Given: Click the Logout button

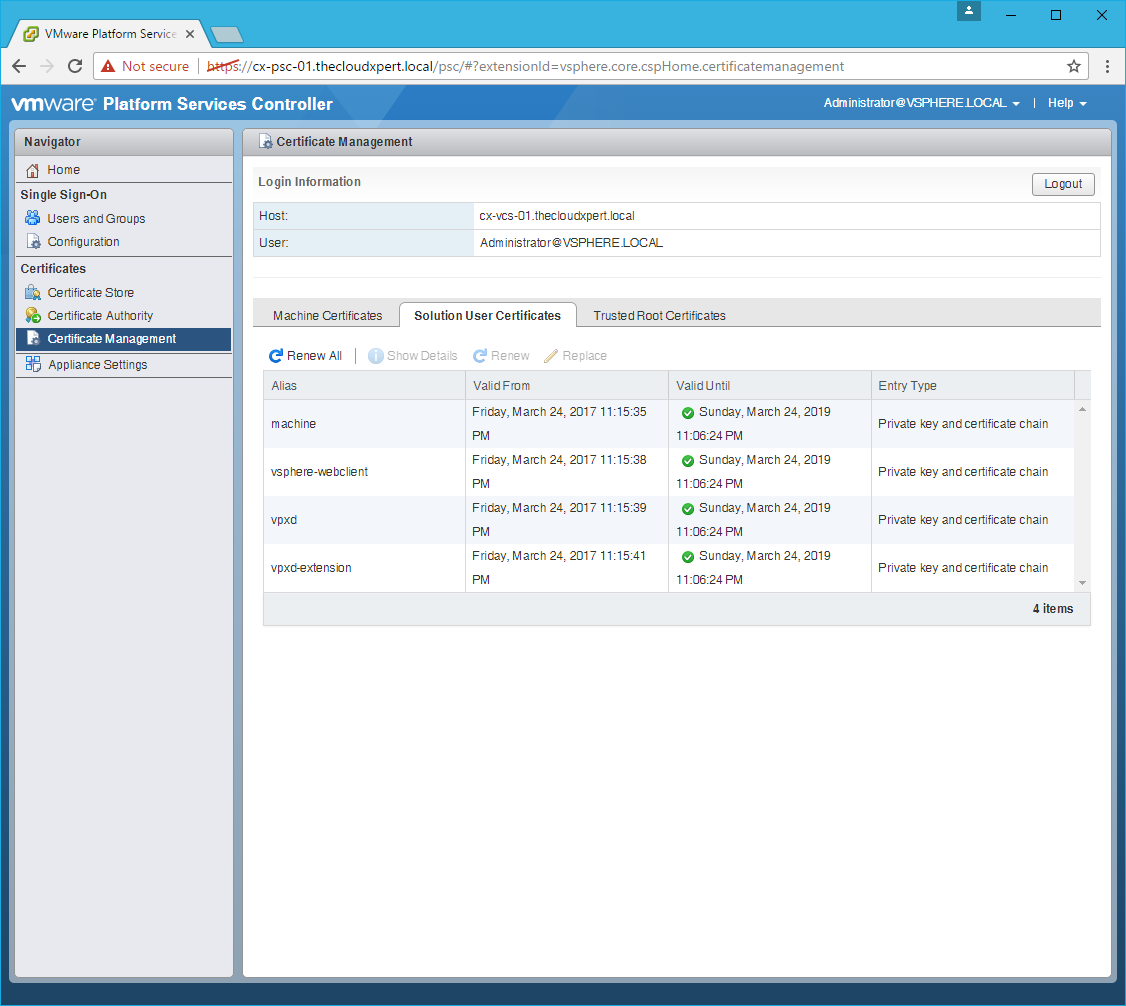Looking at the screenshot, I should pos(1063,184).
